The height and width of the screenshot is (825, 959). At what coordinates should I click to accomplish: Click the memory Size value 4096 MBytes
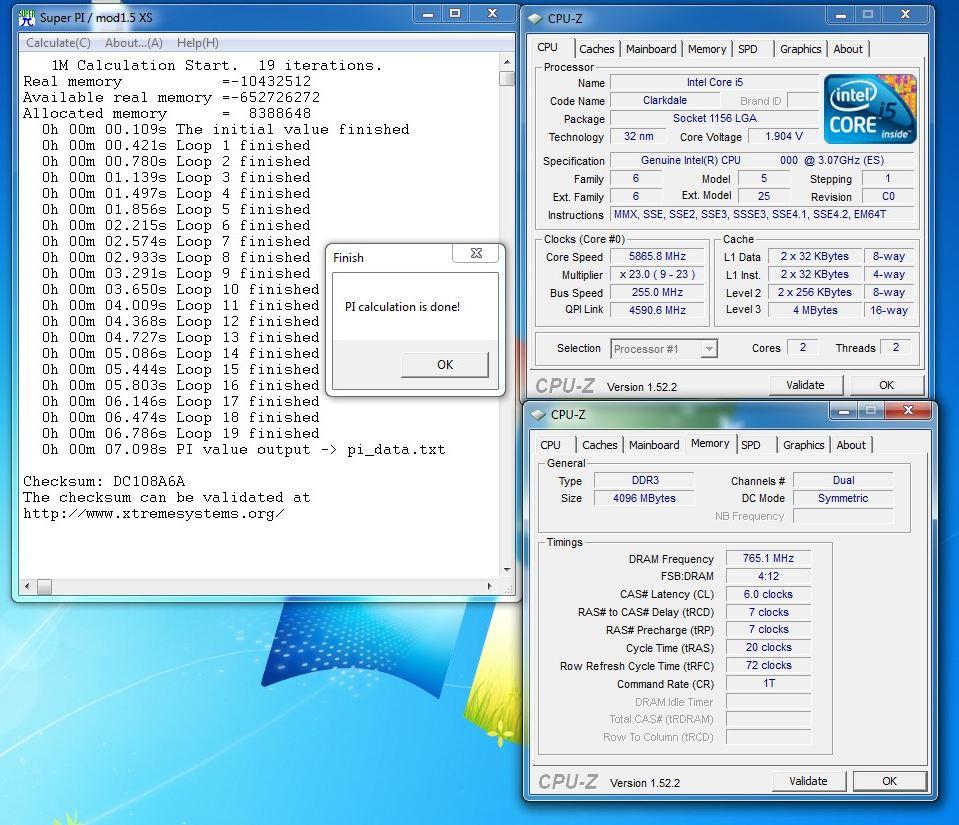tap(644, 498)
